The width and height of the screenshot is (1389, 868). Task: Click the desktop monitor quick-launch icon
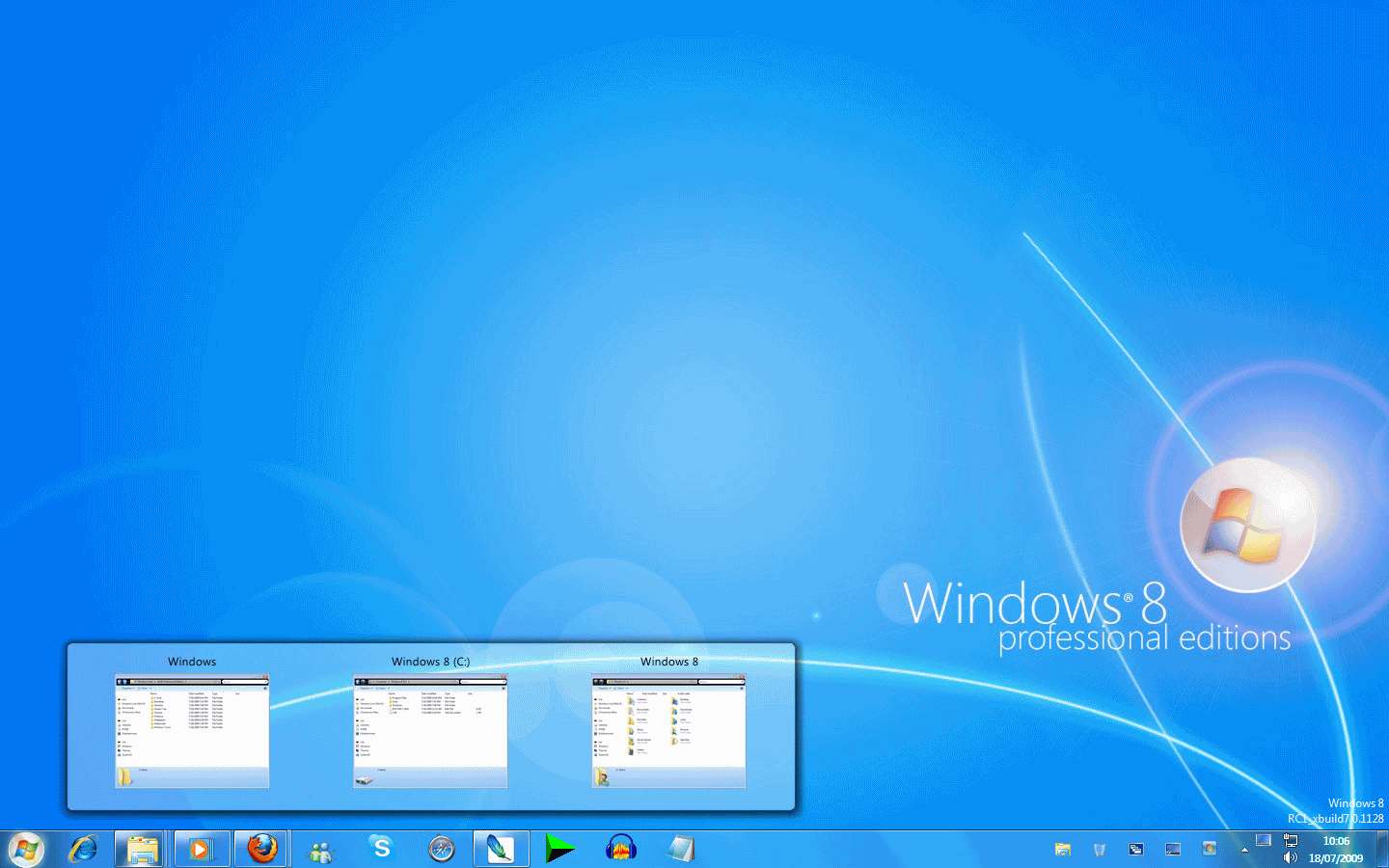pos(1173,850)
